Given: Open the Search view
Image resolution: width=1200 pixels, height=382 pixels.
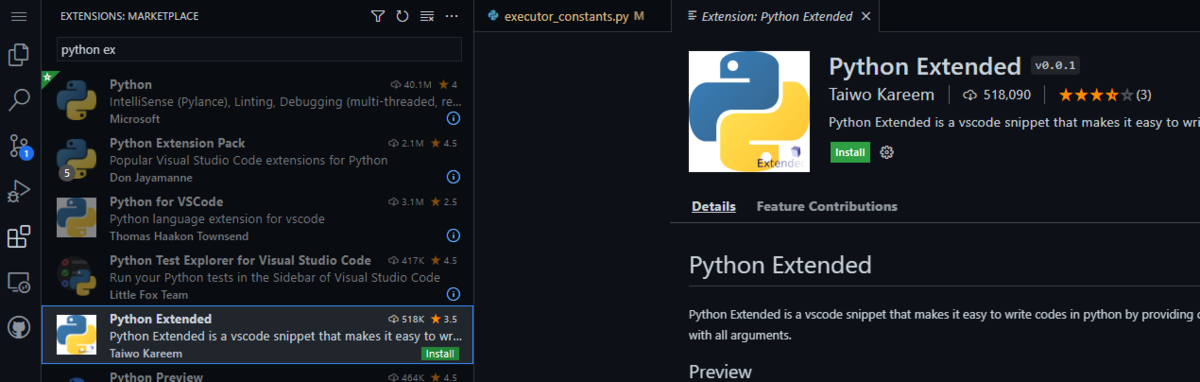Looking at the screenshot, I should (18, 100).
